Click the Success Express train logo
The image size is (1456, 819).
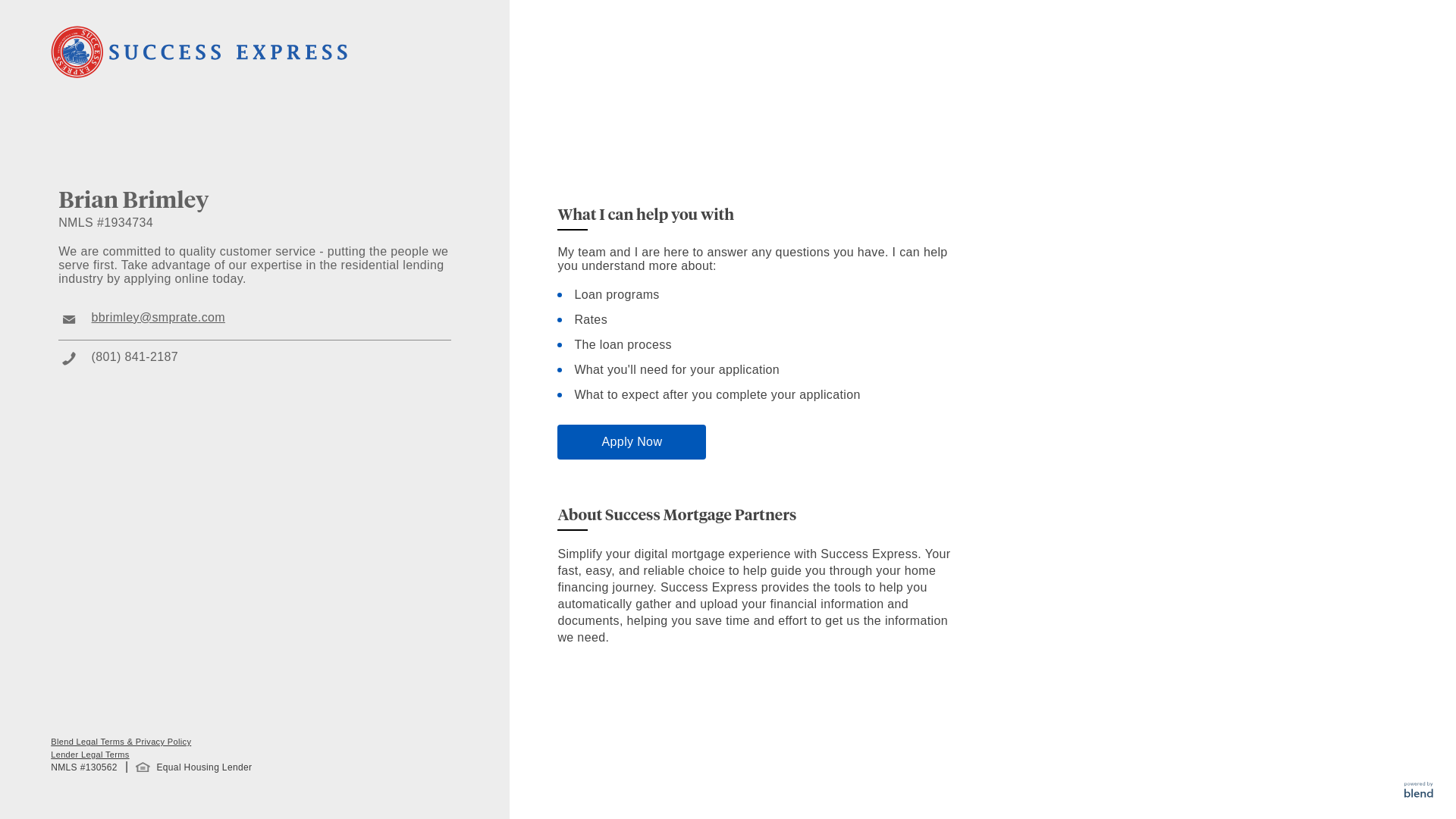pos(77,52)
